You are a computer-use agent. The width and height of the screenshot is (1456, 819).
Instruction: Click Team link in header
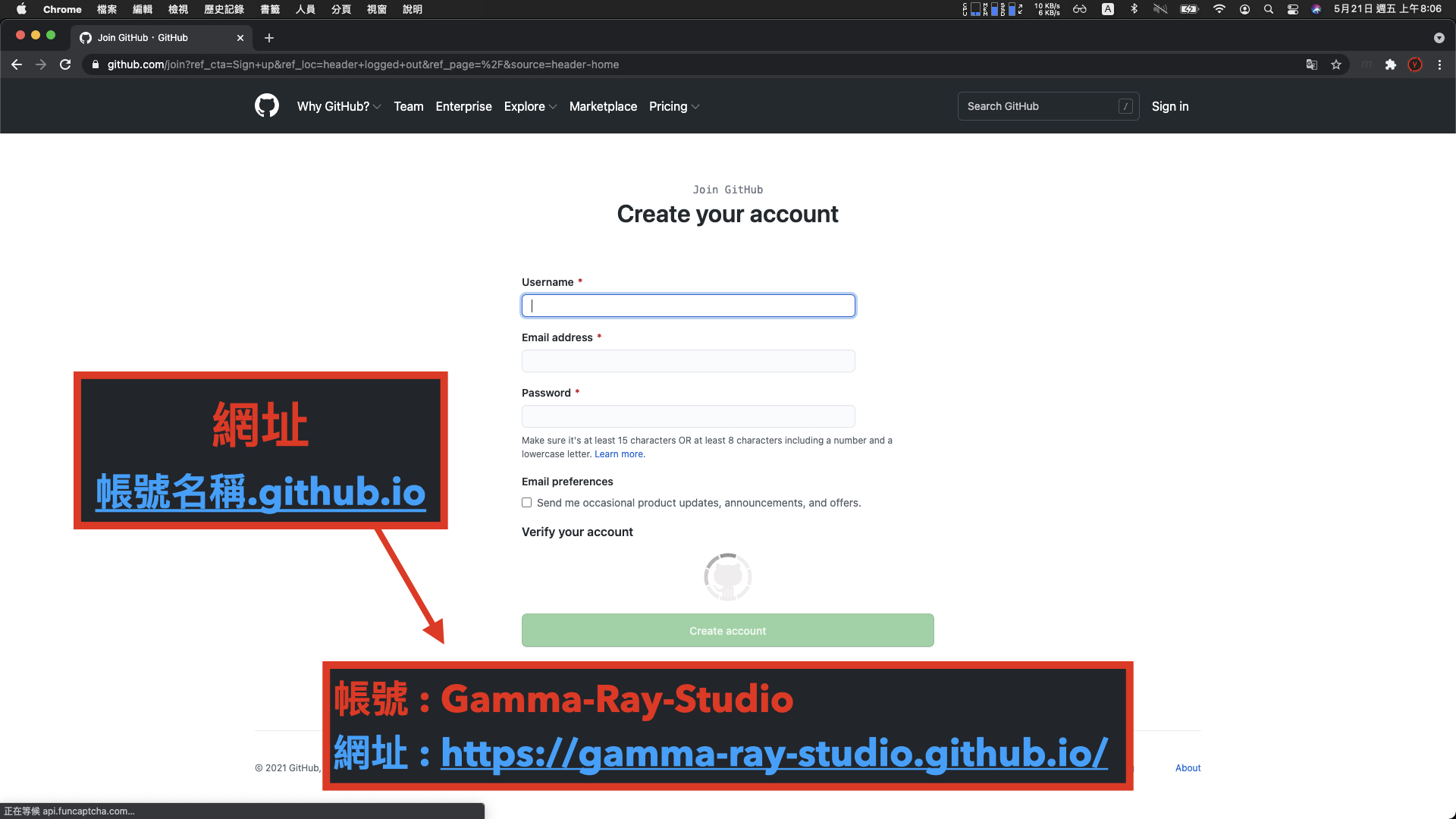409,106
